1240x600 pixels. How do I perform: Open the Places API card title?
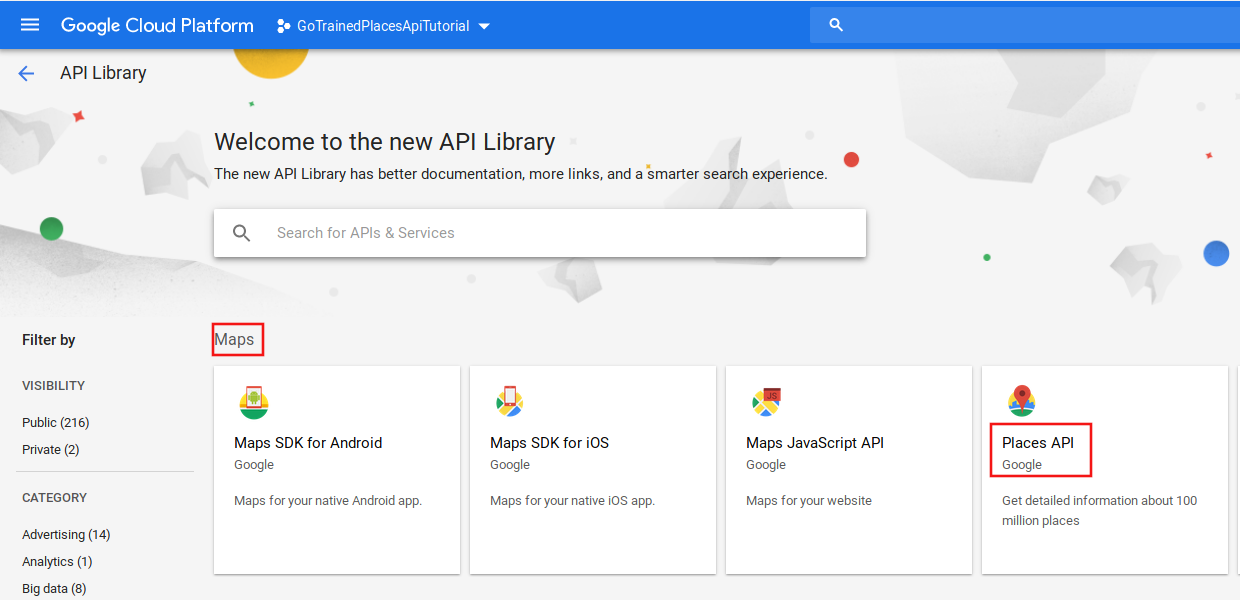click(1037, 443)
